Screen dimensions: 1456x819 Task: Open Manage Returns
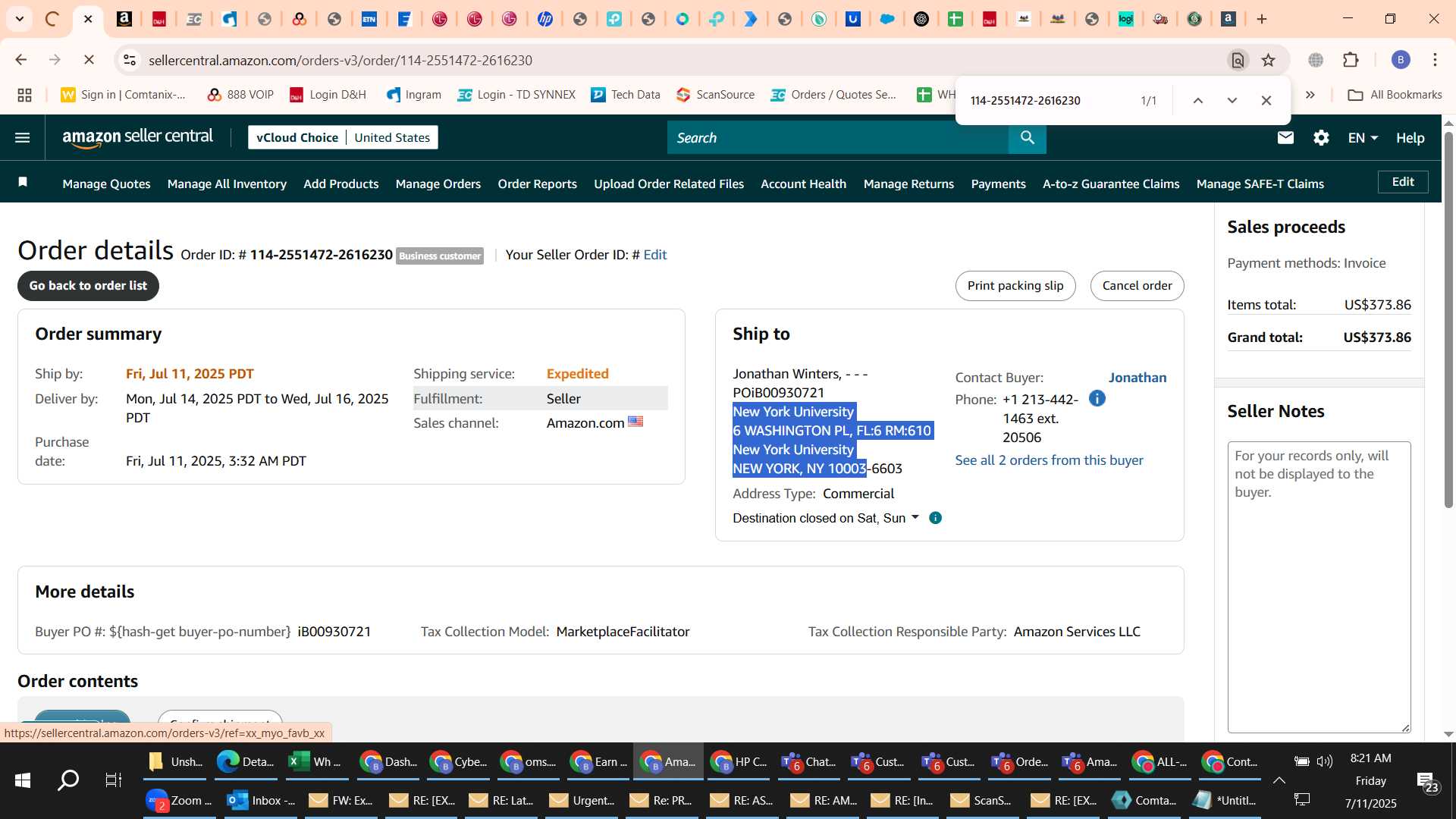(908, 184)
